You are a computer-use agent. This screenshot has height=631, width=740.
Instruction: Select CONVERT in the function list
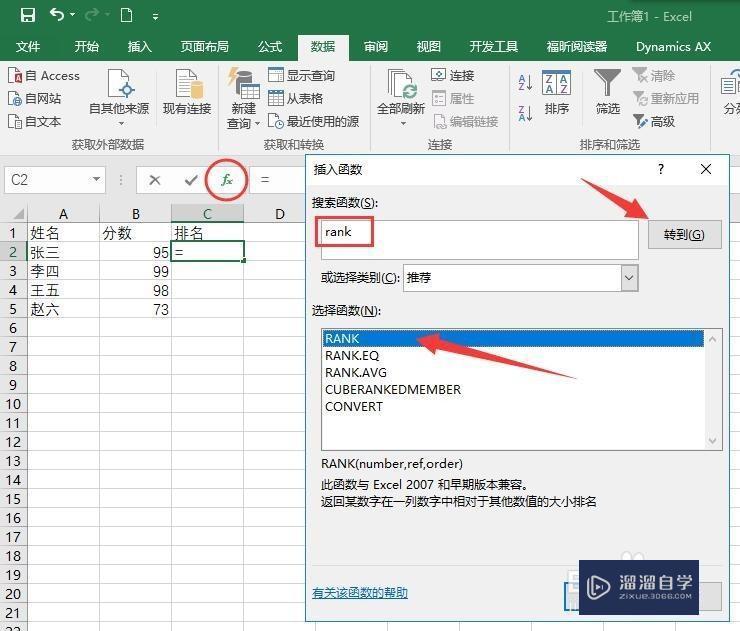point(513,406)
